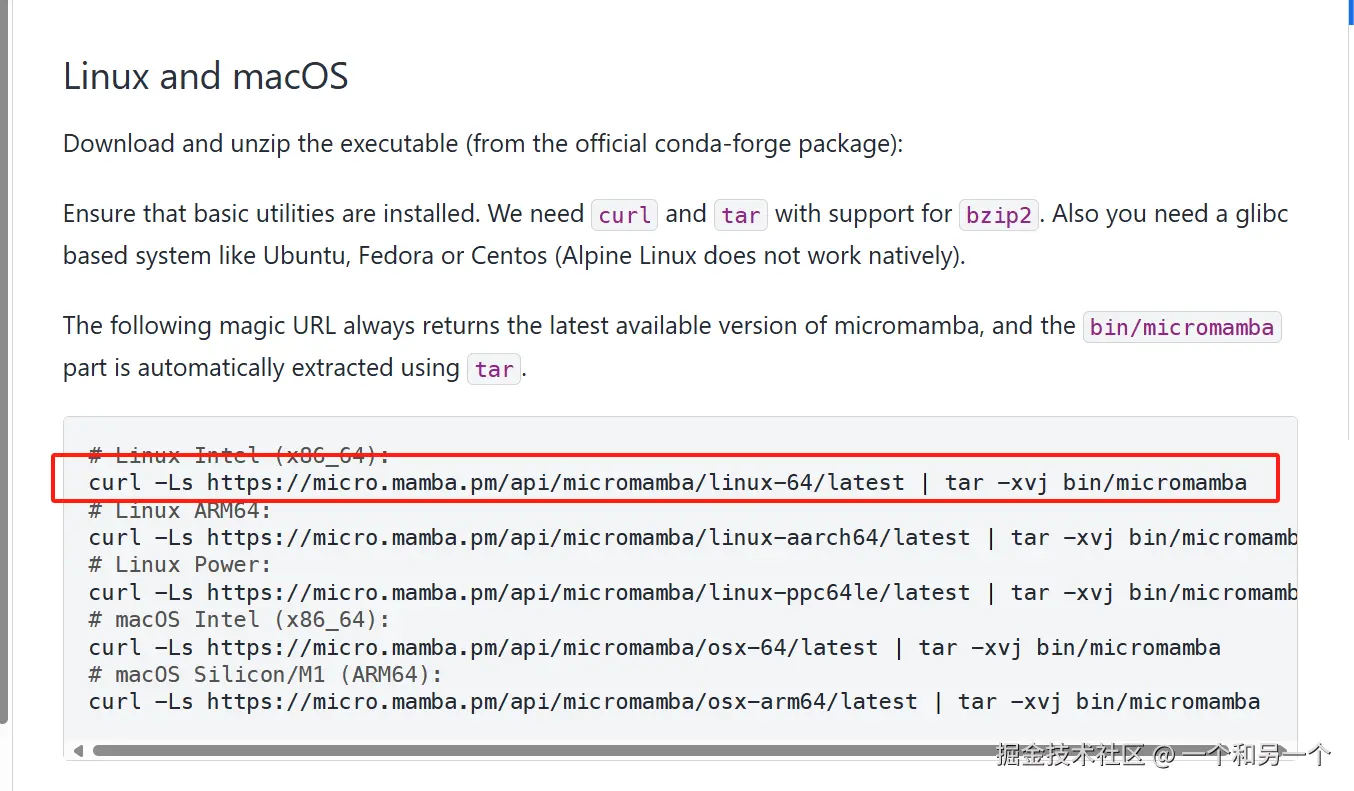Click the red-highlighted linux-64 curl command
Viewport: 1354px width, 791px height.
667,483
